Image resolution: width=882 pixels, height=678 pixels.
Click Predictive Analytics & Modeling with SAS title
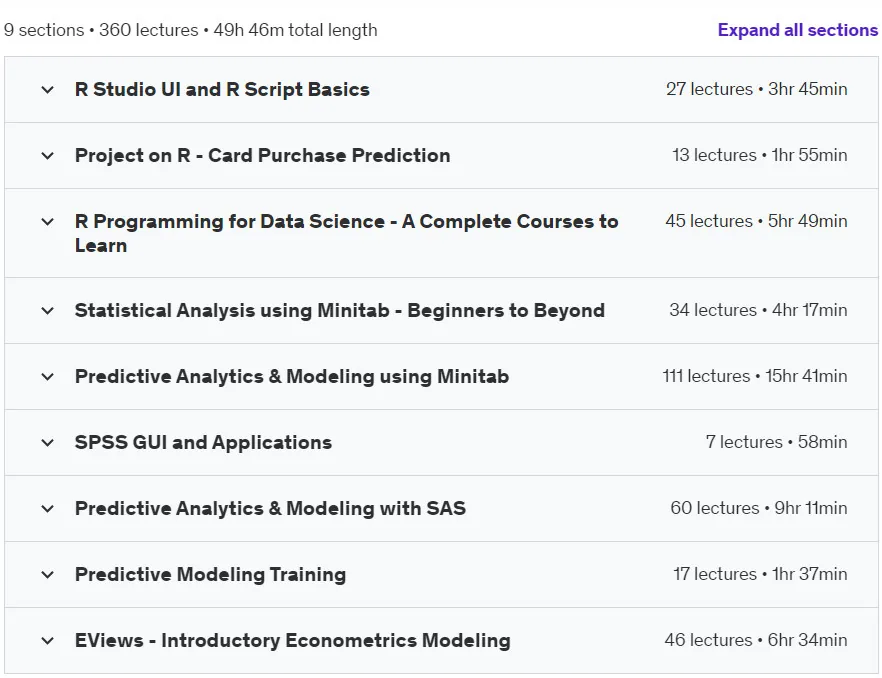coord(271,509)
